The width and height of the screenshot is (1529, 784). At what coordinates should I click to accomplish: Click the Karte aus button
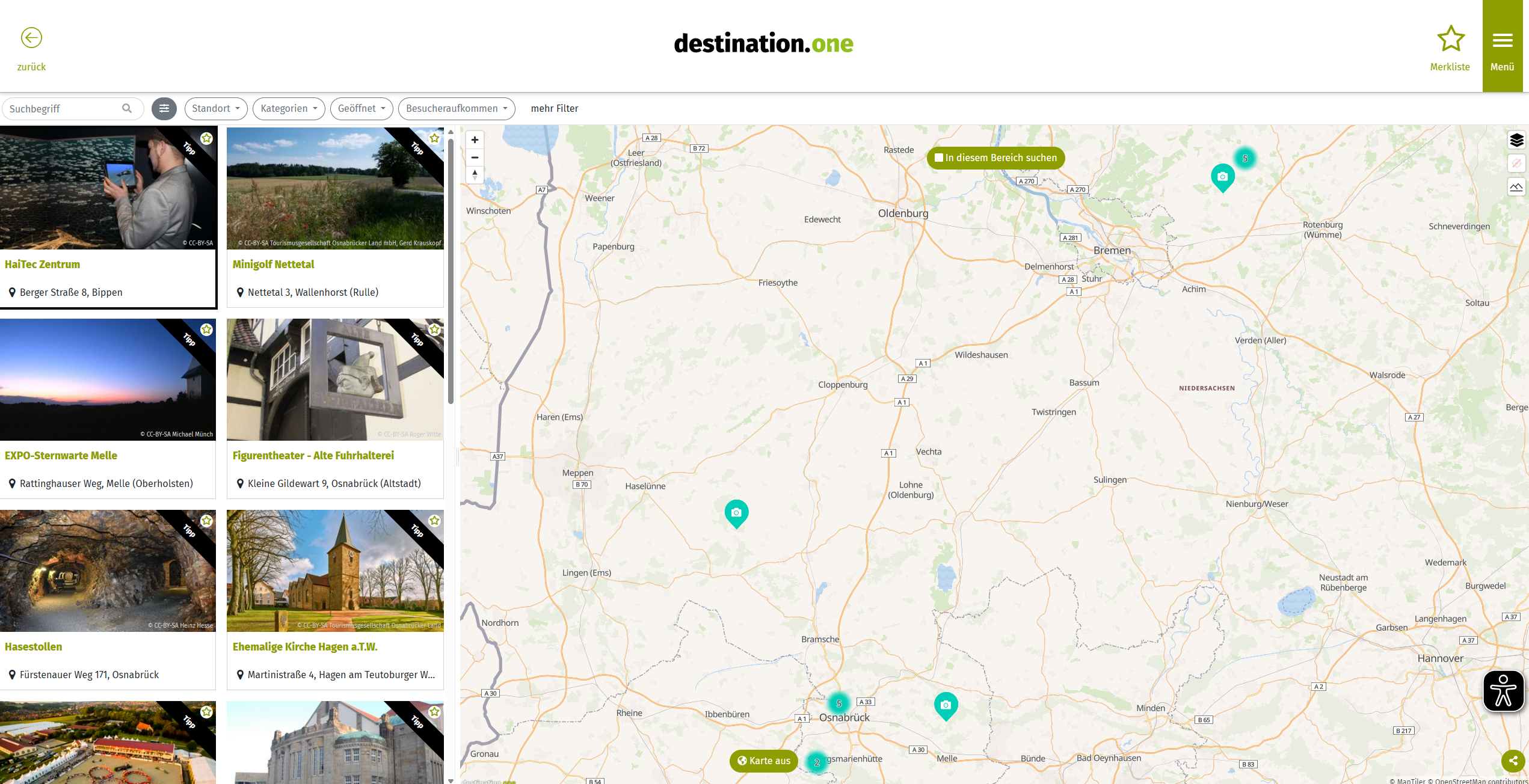pyautogui.click(x=764, y=761)
